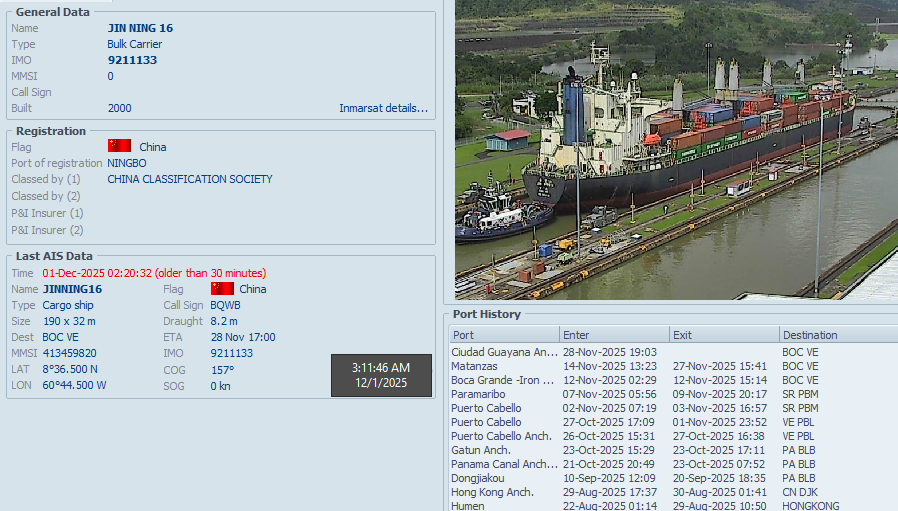Click the call sign BQWB
The image size is (898, 511).
(225, 305)
